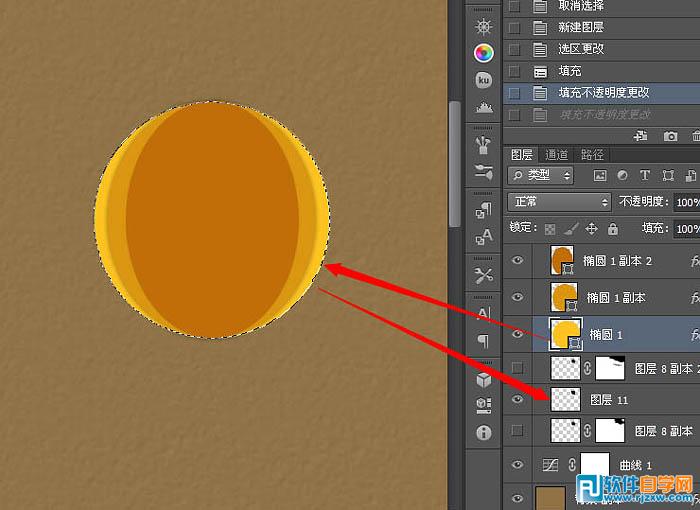Open the Kuler panel ku icon
700x510 pixels.
[x=483, y=80]
